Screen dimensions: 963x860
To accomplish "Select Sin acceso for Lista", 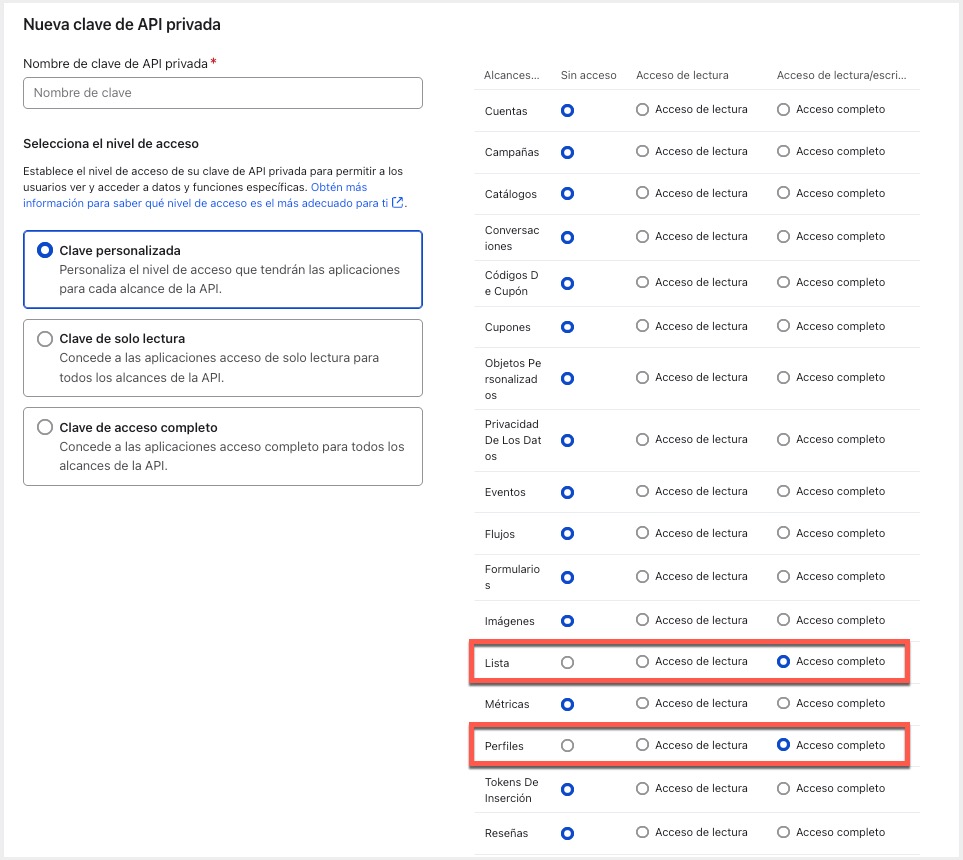I will tap(568, 662).
